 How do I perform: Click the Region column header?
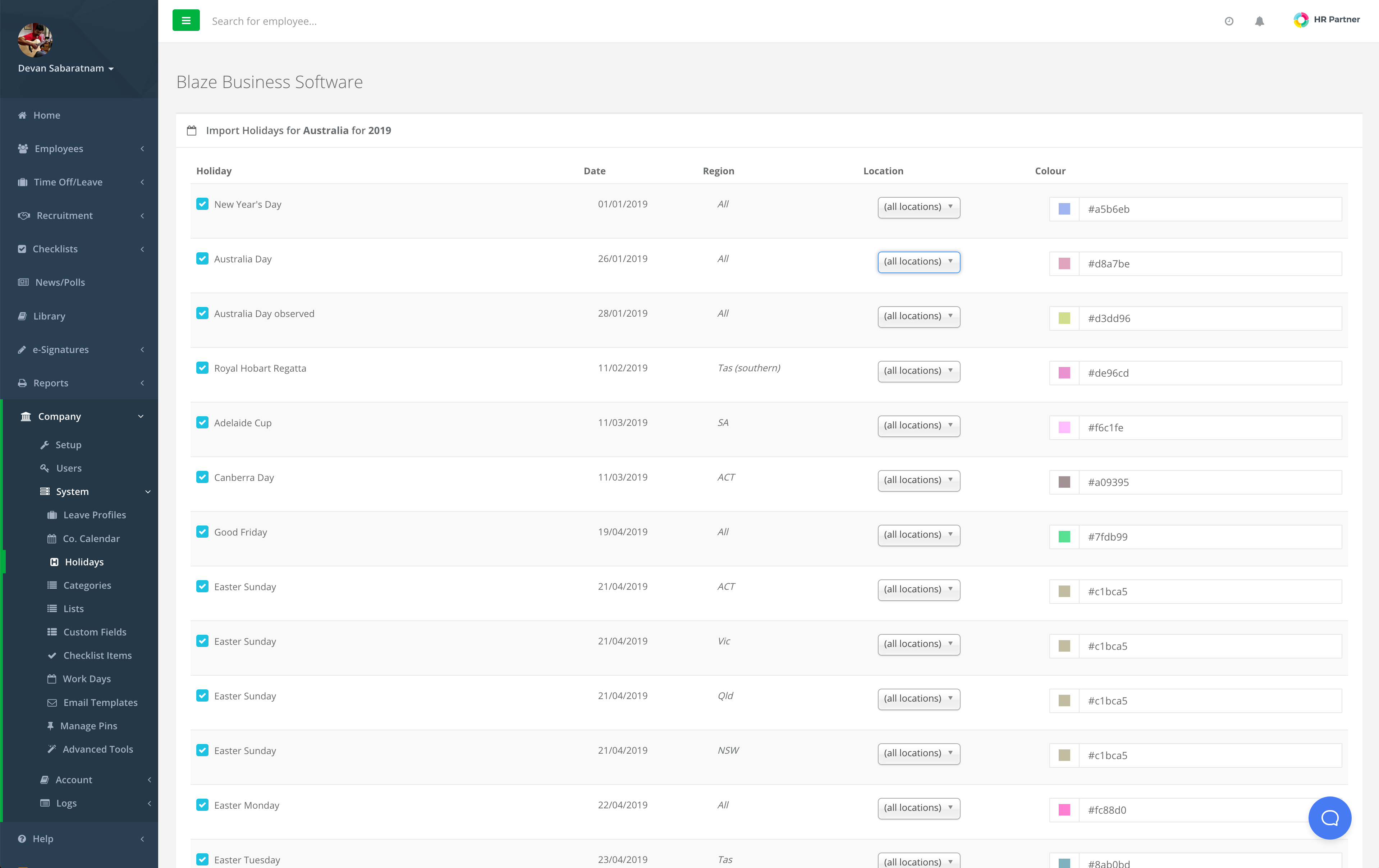click(x=718, y=171)
